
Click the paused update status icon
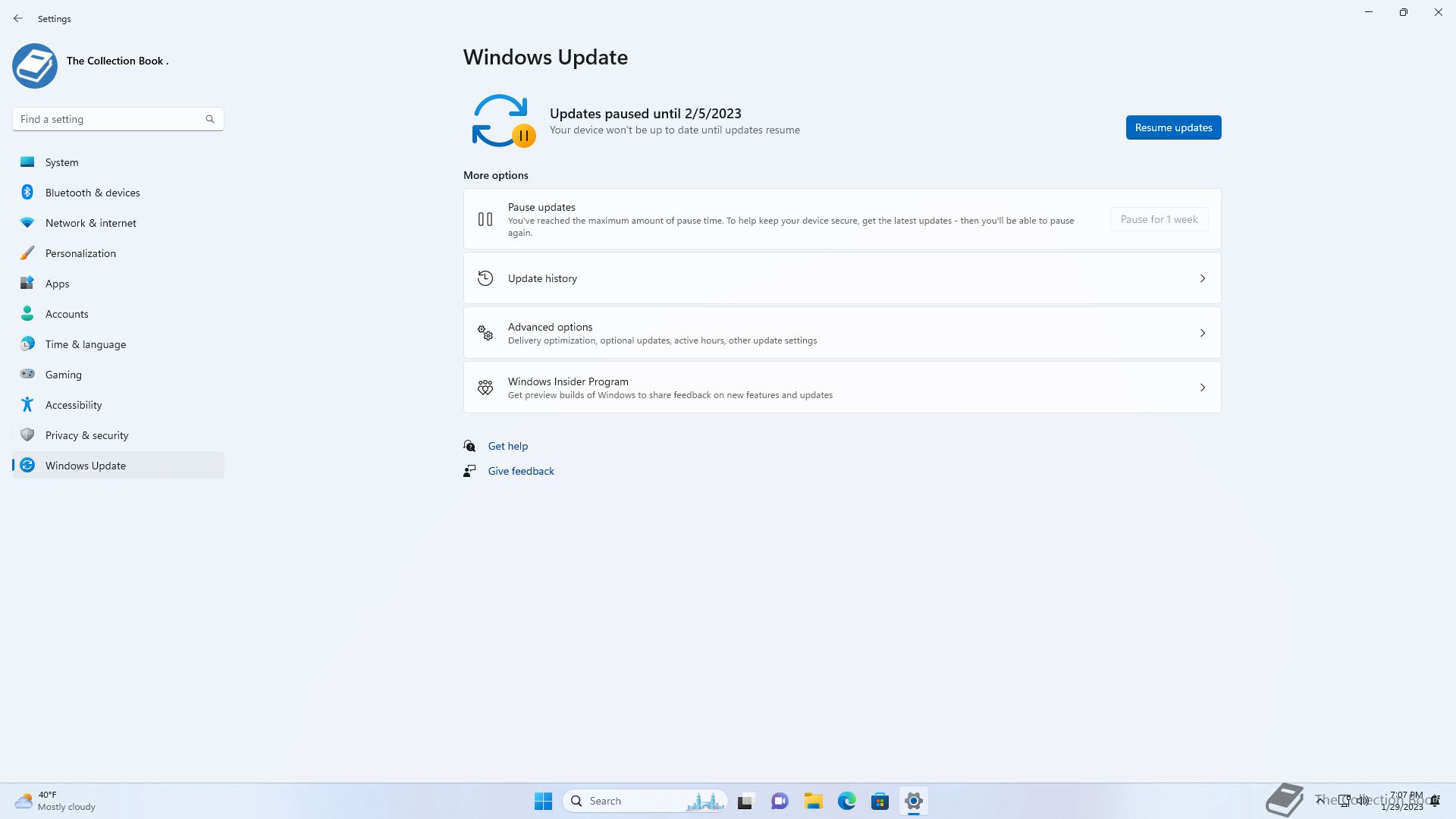pyautogui.click(x=504, y=121)
